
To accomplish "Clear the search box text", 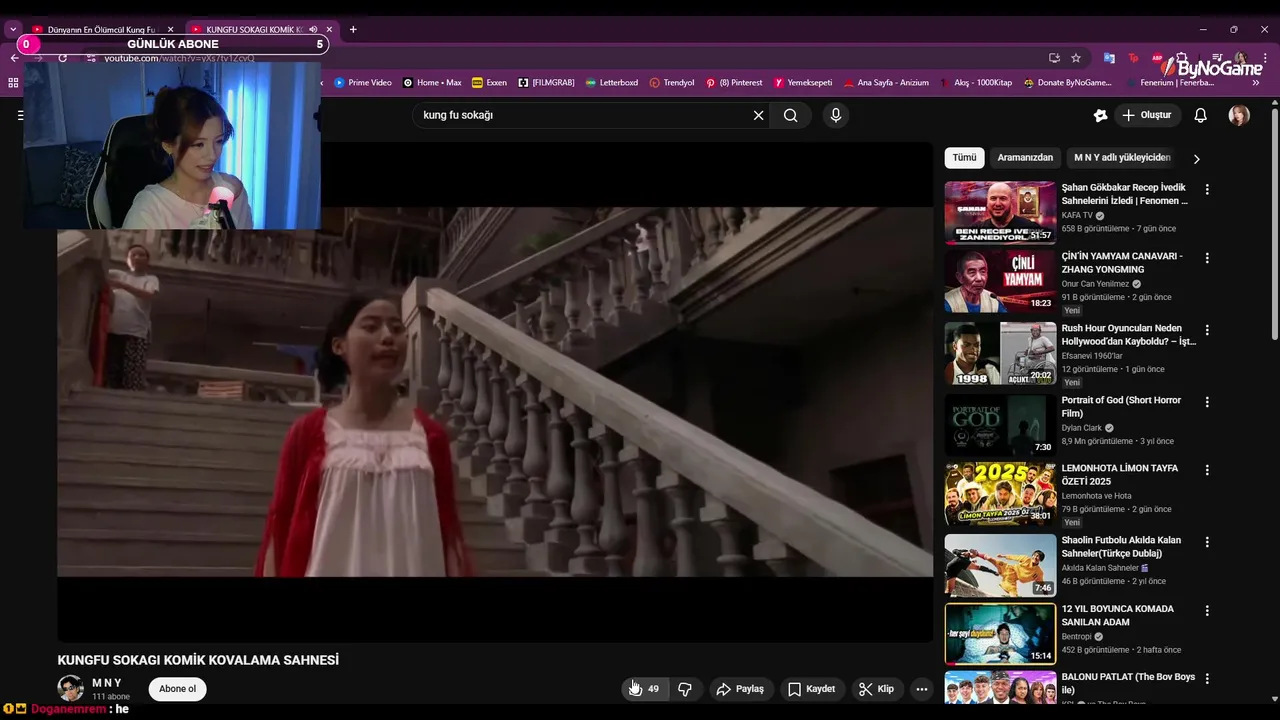I will point(758,115).
